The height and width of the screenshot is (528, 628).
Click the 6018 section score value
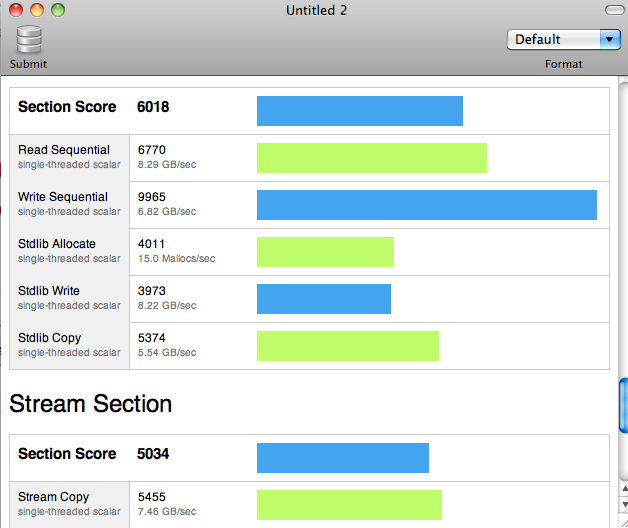click(x=153, y=107)
